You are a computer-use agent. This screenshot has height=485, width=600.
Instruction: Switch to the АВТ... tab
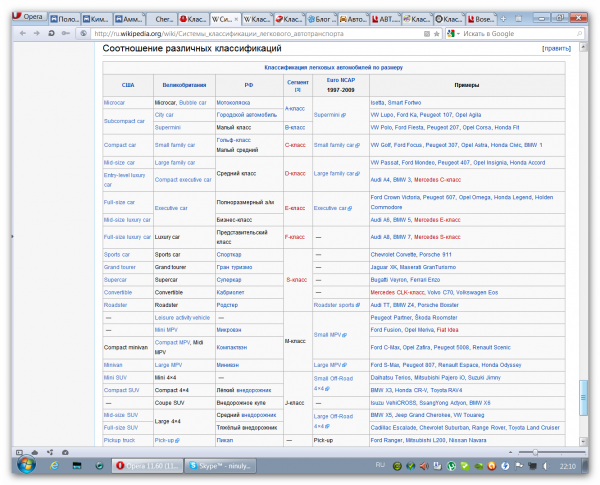386,19
